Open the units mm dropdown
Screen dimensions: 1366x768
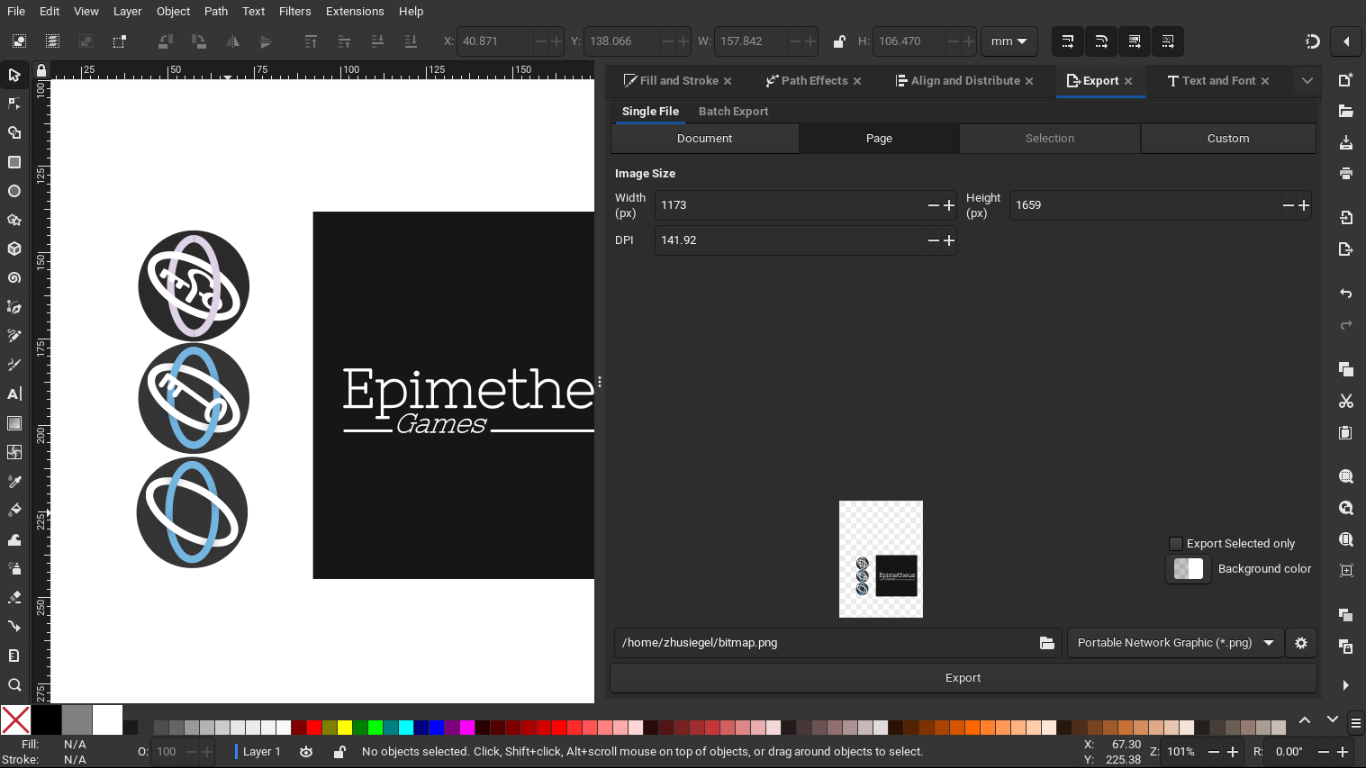[x=1009, y=41]
